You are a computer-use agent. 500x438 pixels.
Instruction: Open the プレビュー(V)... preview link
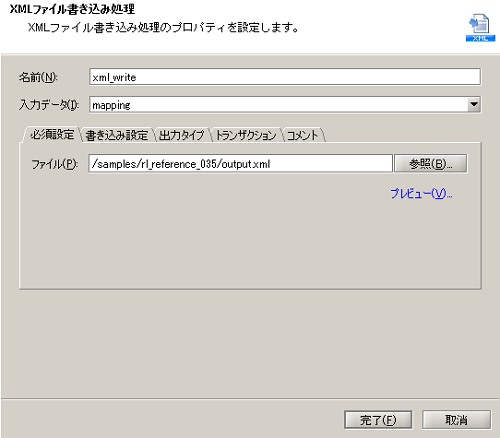[421, 194]
